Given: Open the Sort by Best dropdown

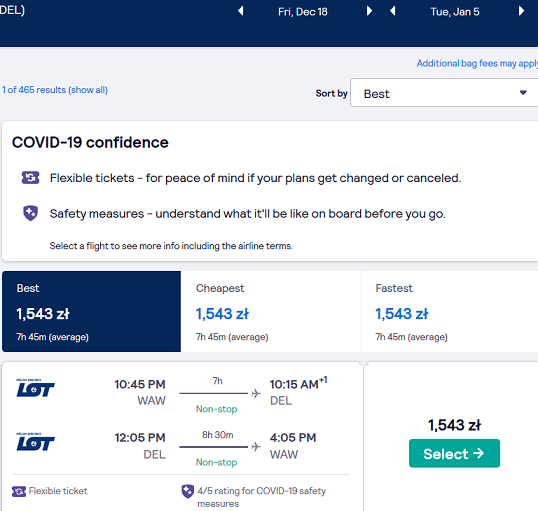Looking at the screenshot, I should pyautogui.click(x=444, y=93).
